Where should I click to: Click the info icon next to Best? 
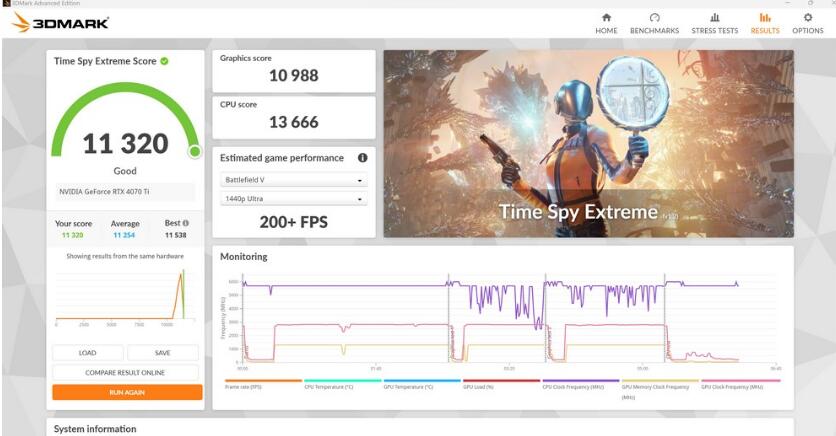pos(186,223)
